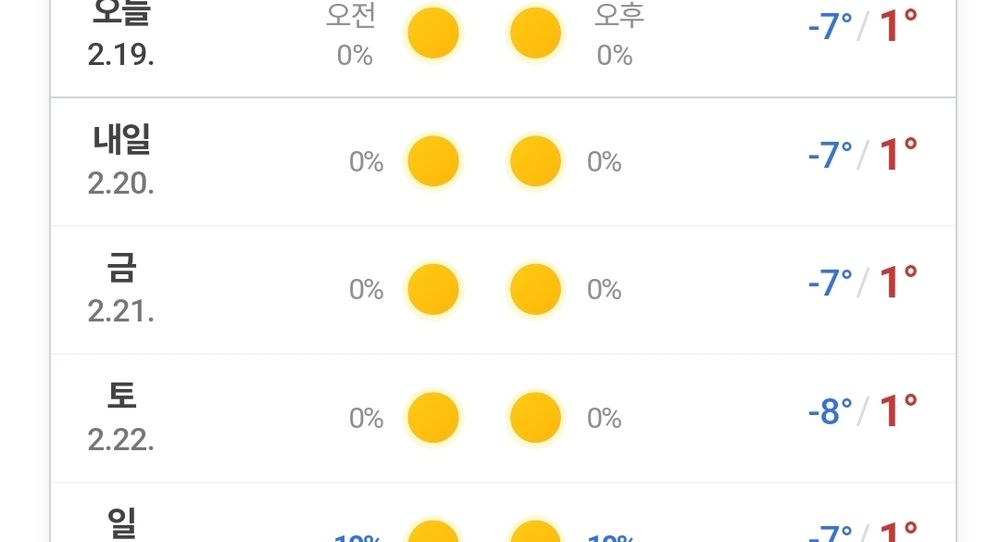Click Saturday 2.22 afternoon sun icon
The image size is (1000, 542).
[x=535, y=418]
